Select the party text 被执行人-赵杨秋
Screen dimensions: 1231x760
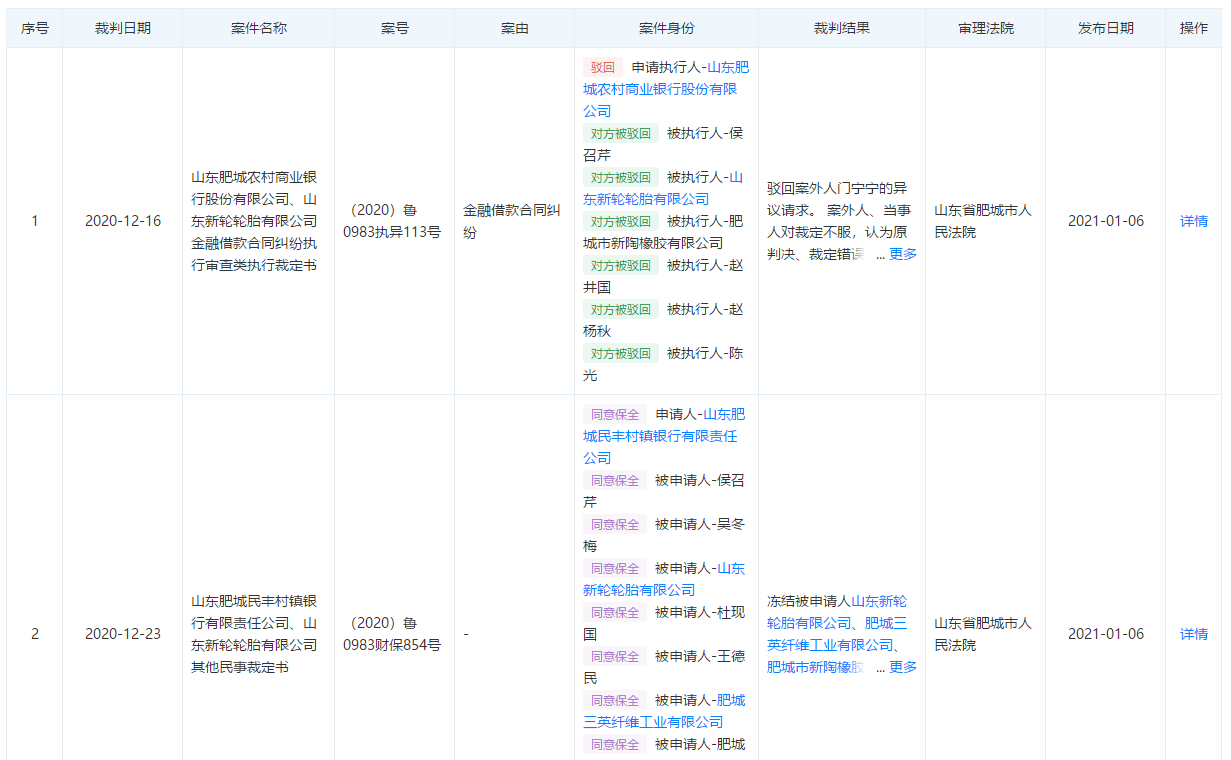point(663,320)
